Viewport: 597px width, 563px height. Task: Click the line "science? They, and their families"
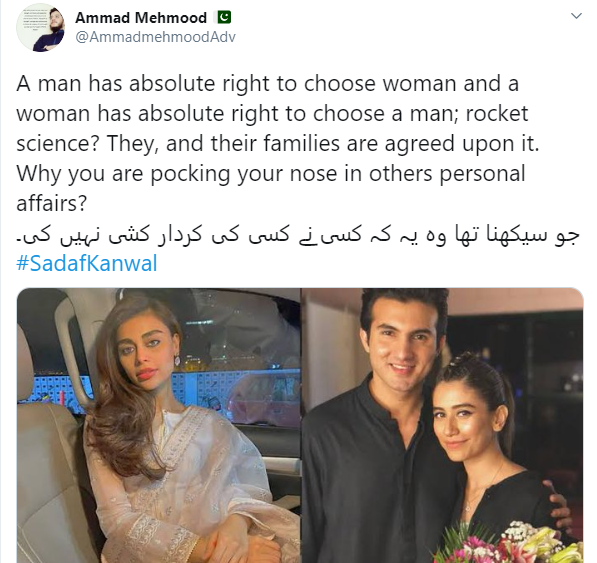[x=278, y=144]
